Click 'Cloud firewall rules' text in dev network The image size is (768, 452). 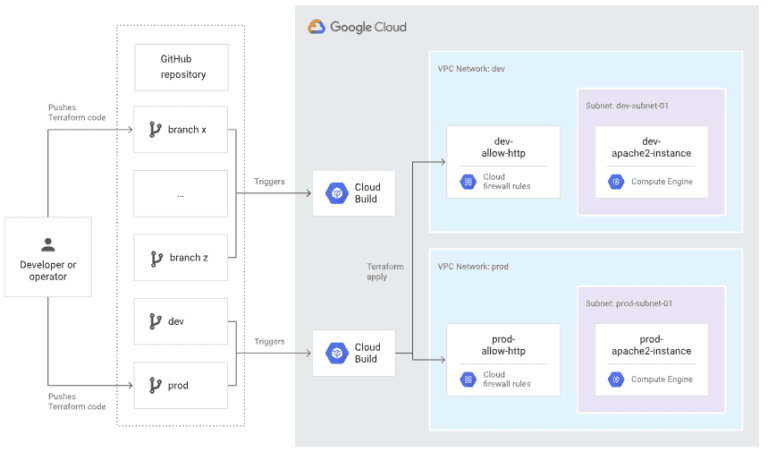[x=507, y=182]
